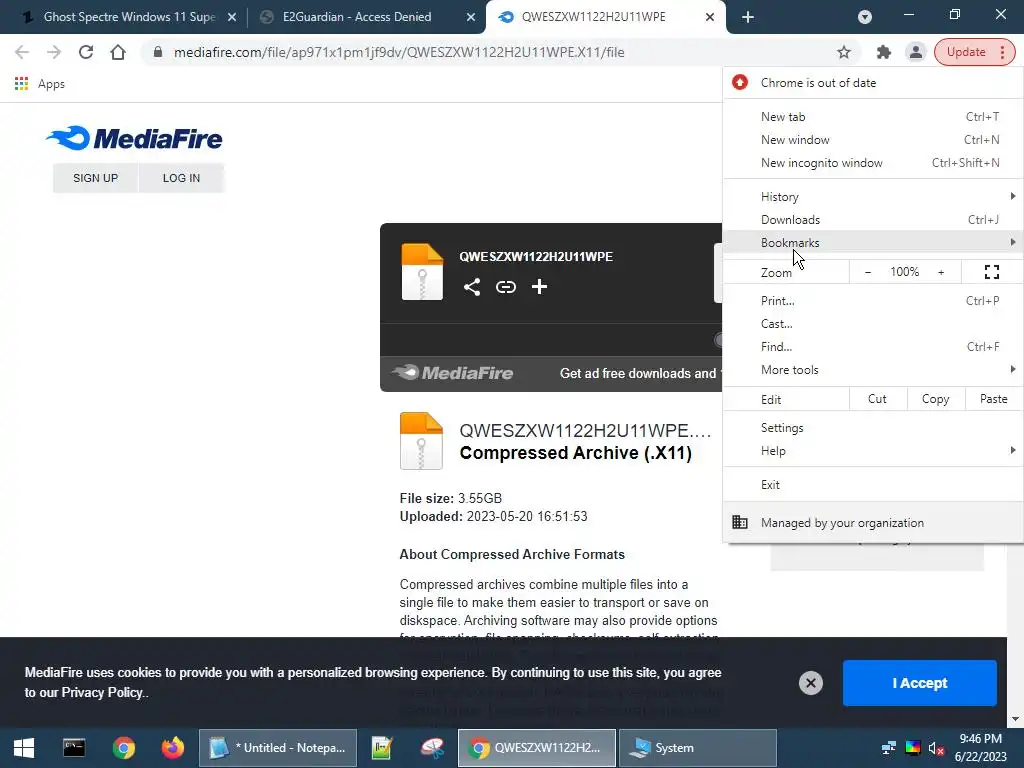Bookmark this page with the star icon
Viewport: 1024px width, 768px height.
tap(844, 52)
